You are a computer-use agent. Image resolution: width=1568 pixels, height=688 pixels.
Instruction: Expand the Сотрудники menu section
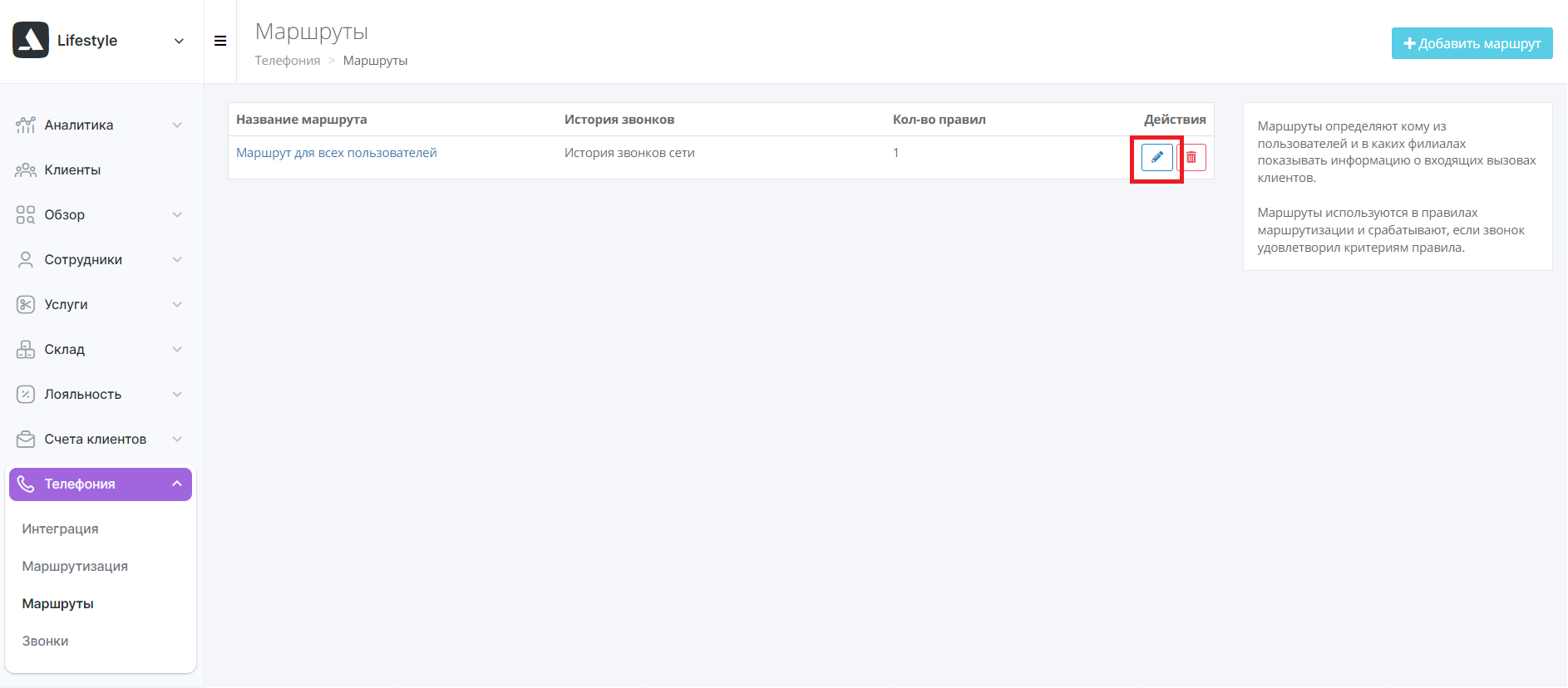177,260
